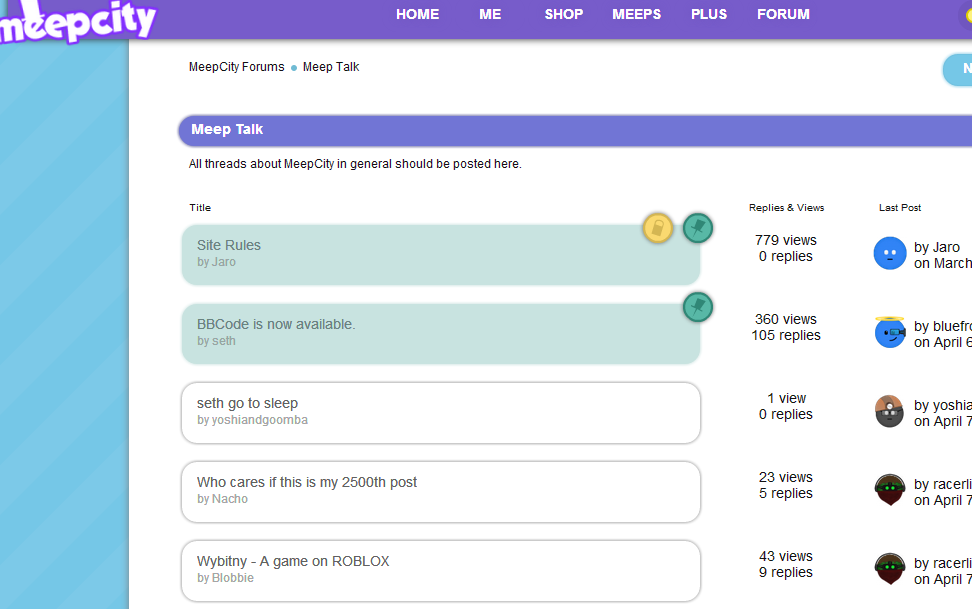Click the MeepCity Forums breadcrumb link
Image resolution: width=972 pixels, height=609 pixels.
point(236,67)
